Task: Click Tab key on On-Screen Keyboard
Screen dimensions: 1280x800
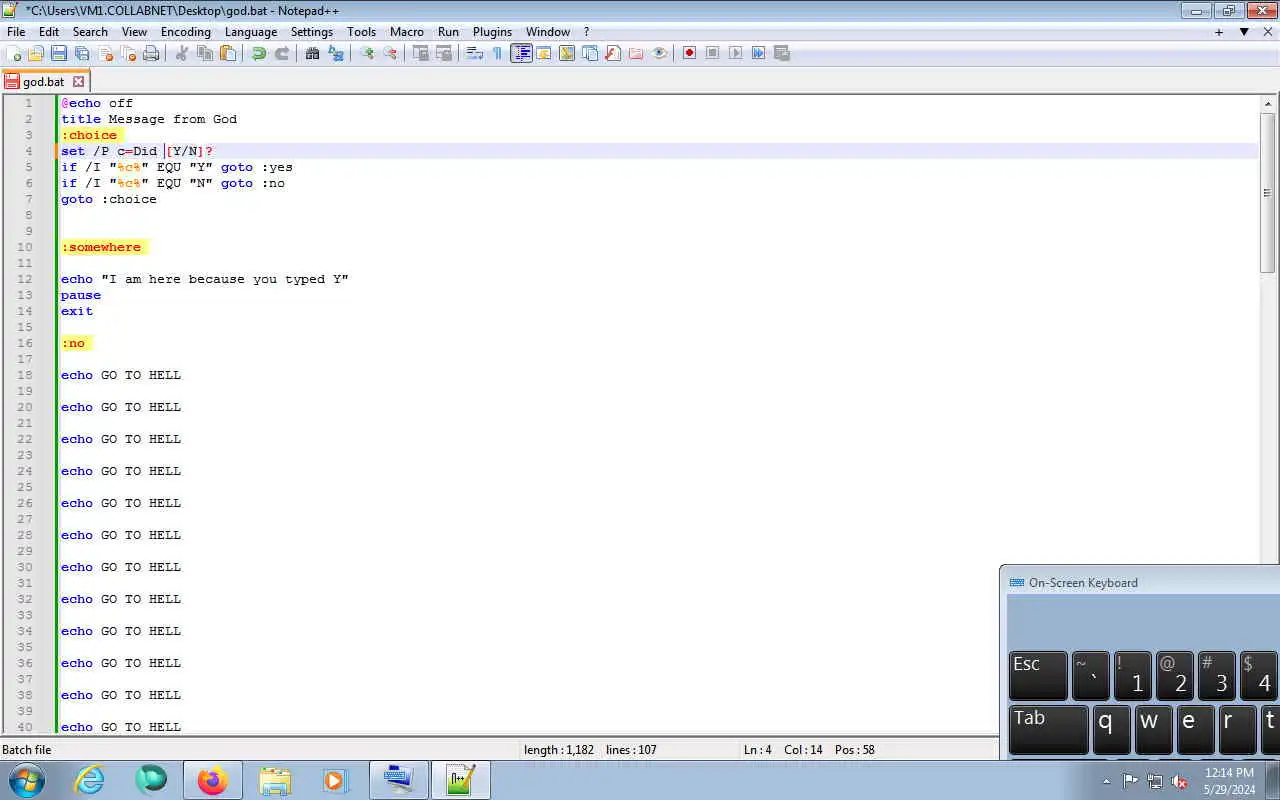Action: 1048,729
